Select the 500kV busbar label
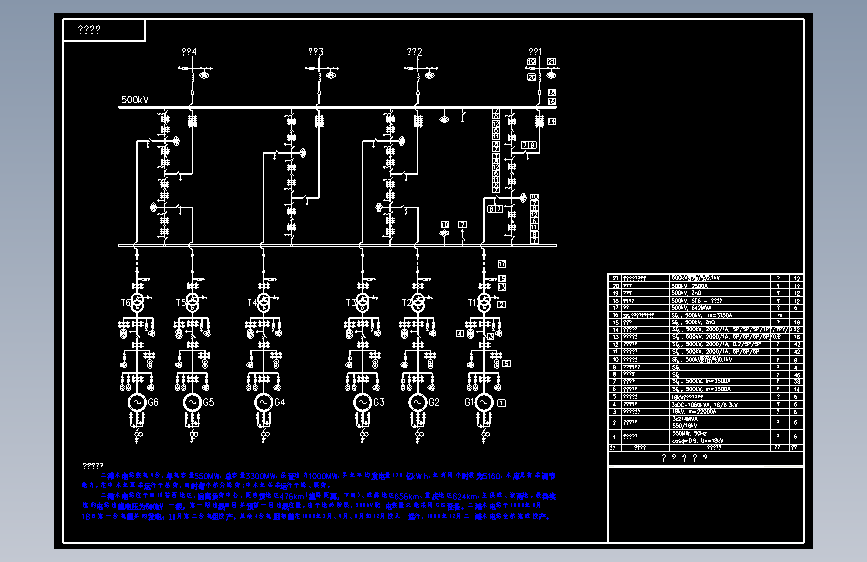 point(135,100)
